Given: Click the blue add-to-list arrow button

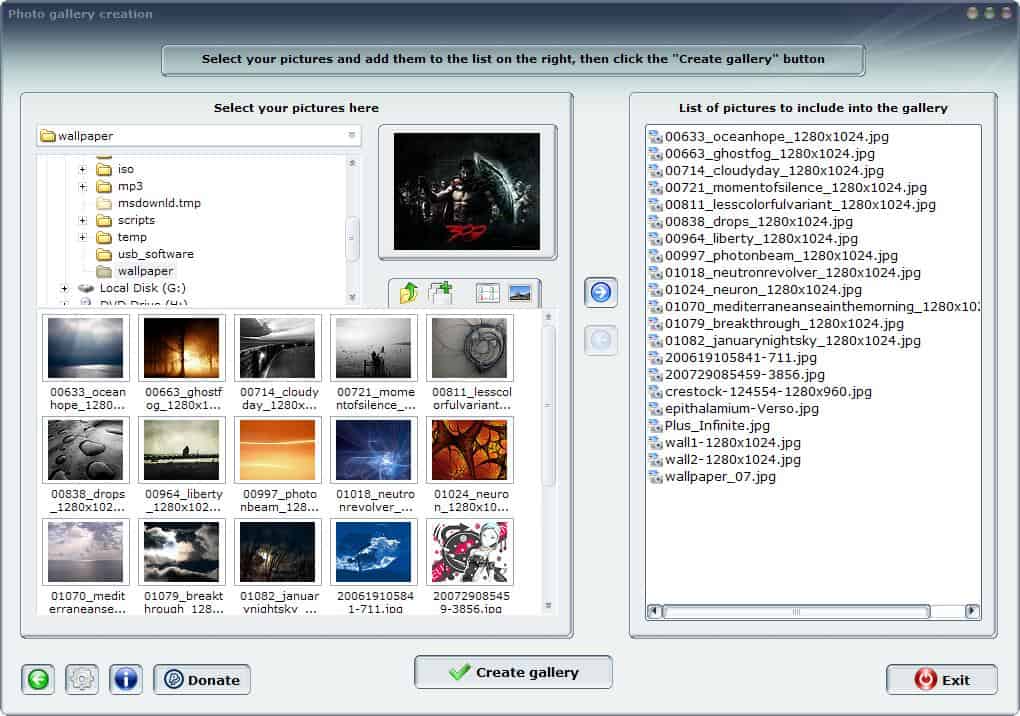Looking at the screenshot, I should 601,292.
